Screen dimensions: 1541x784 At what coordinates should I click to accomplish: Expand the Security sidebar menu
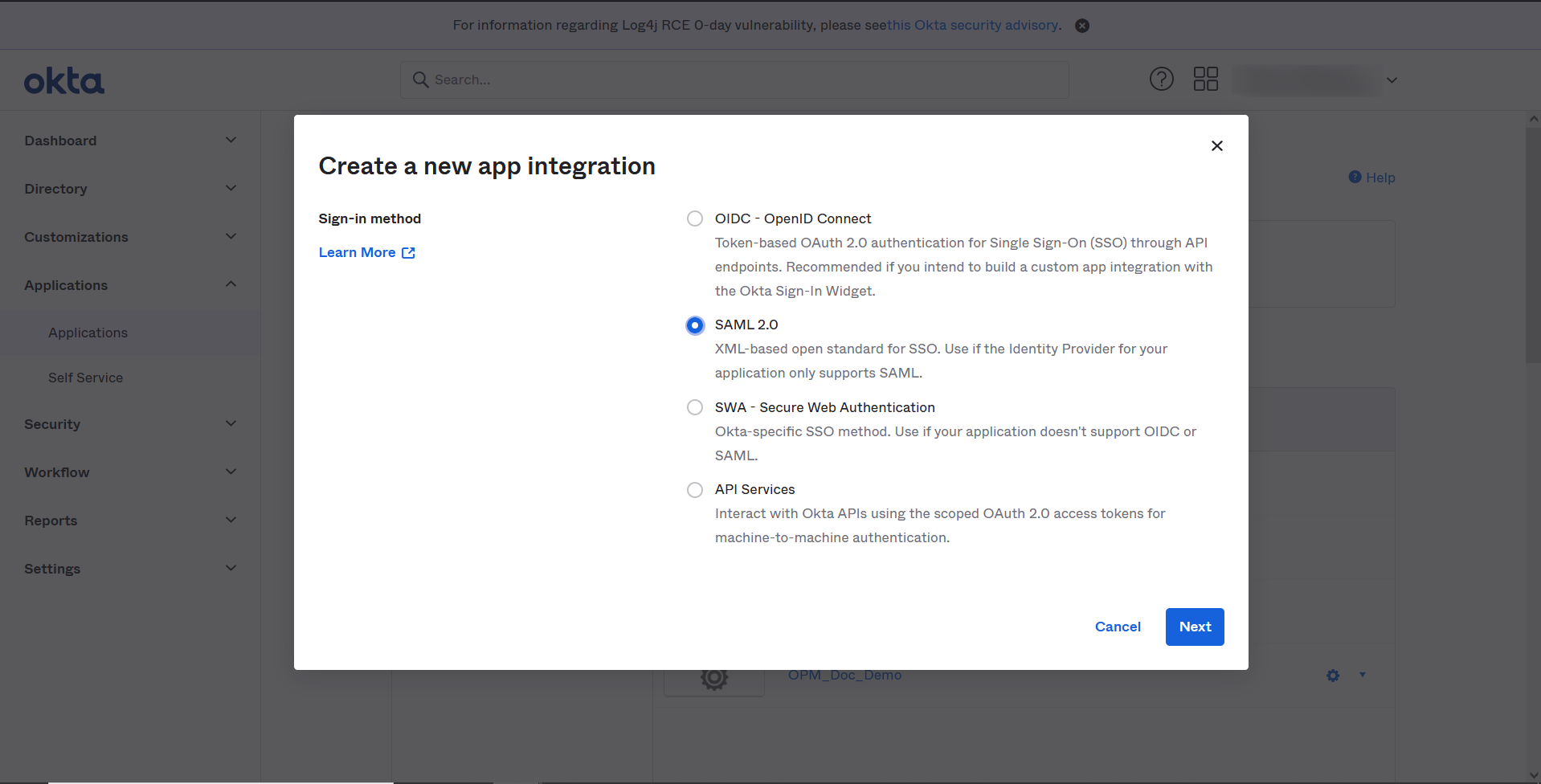[231, 424]
